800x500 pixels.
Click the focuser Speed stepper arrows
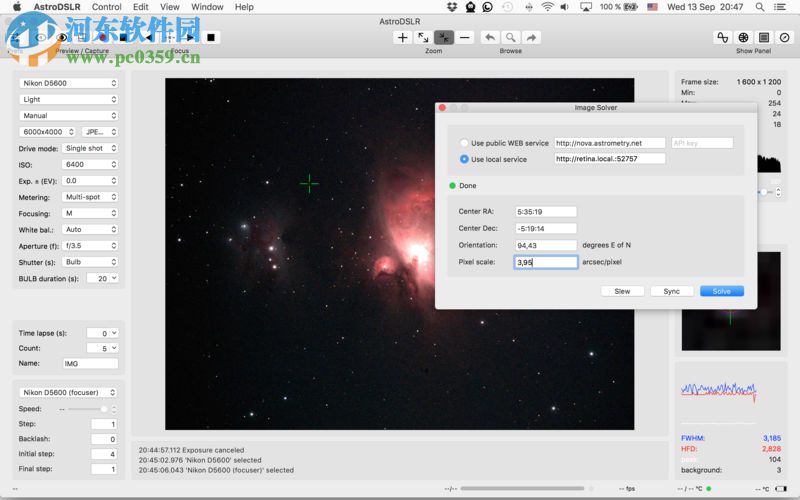tap(114, 409)
